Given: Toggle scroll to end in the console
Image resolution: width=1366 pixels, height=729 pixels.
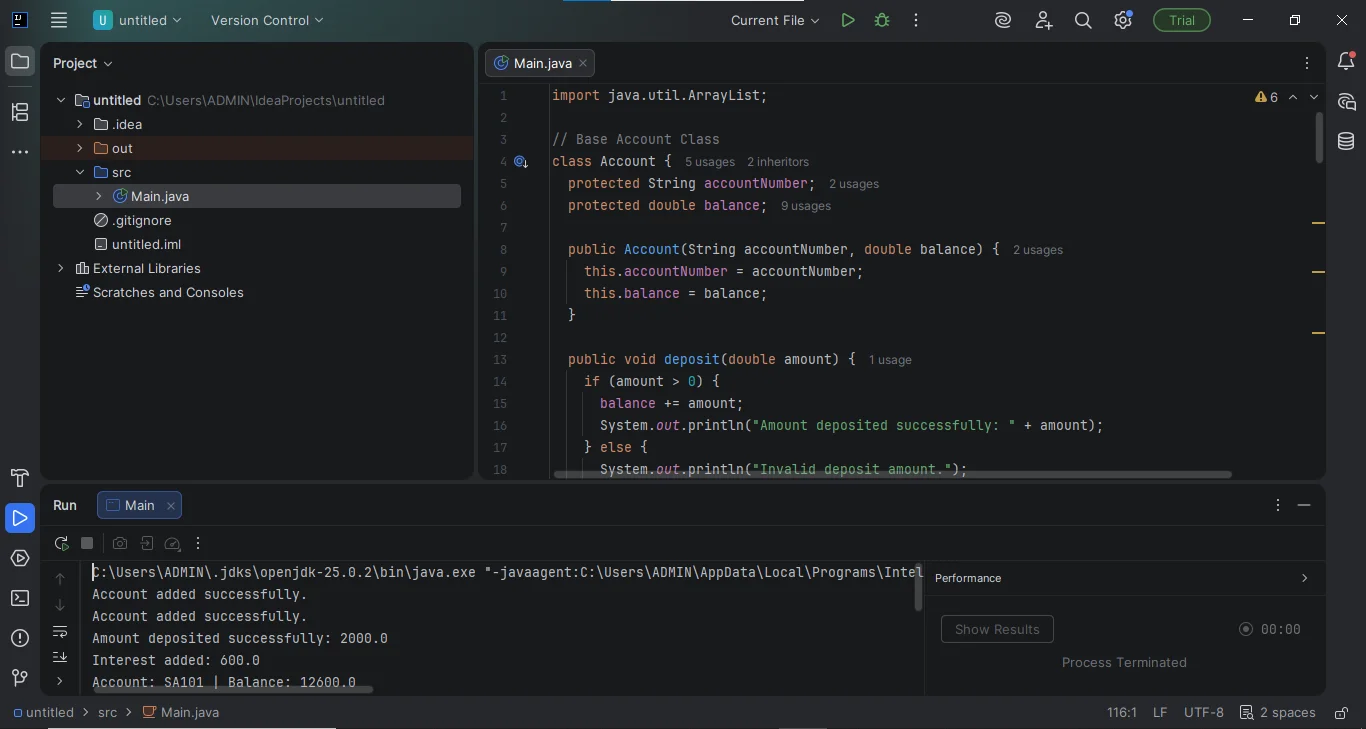Looking at the screenshot, I should (x=60, y=657).
